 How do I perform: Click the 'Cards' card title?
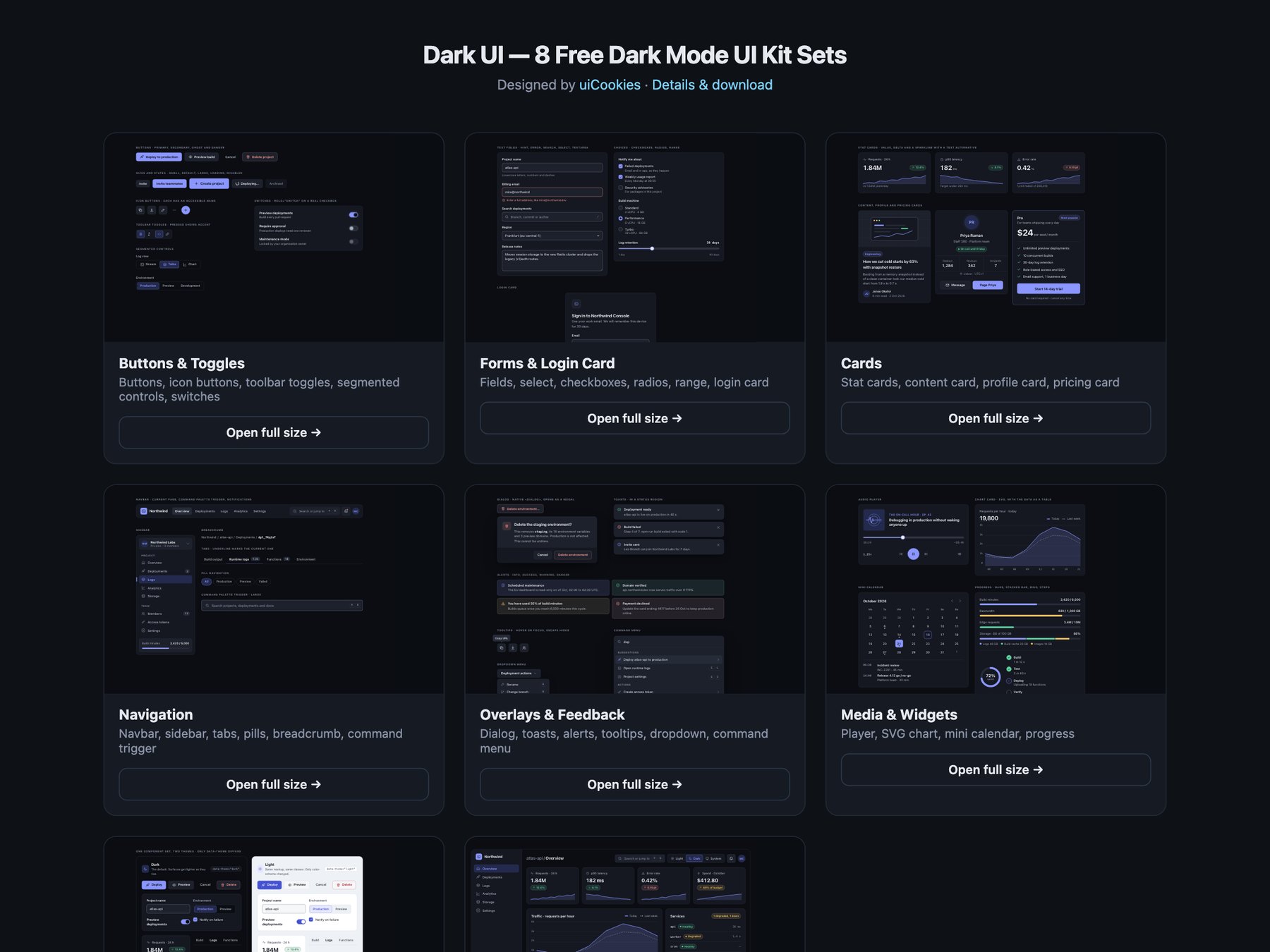pyautogui.click(x=861, y=363)
